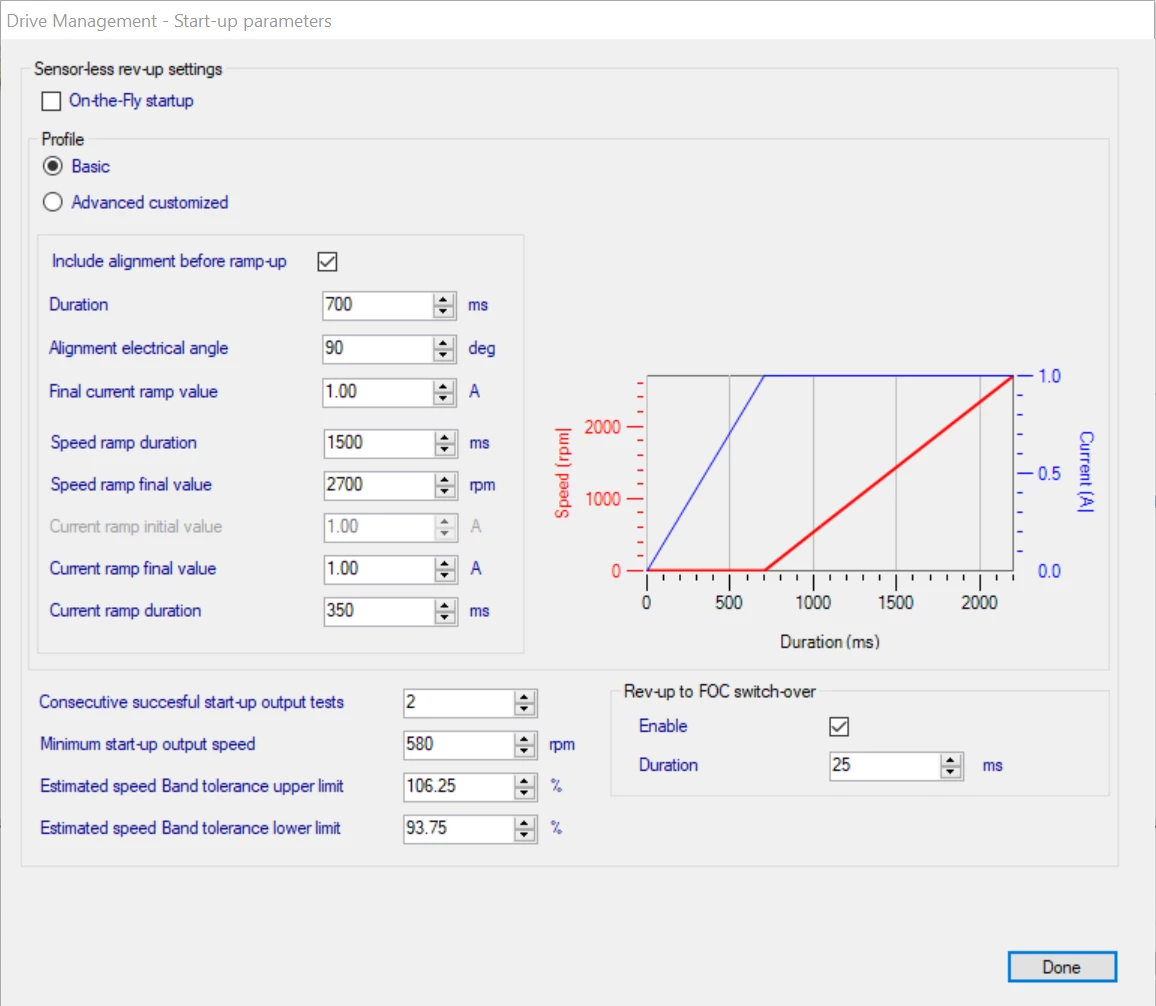Increase Current ramp final value spinner
This screenshot has width=1156, height=1006.
coord(445,564)
